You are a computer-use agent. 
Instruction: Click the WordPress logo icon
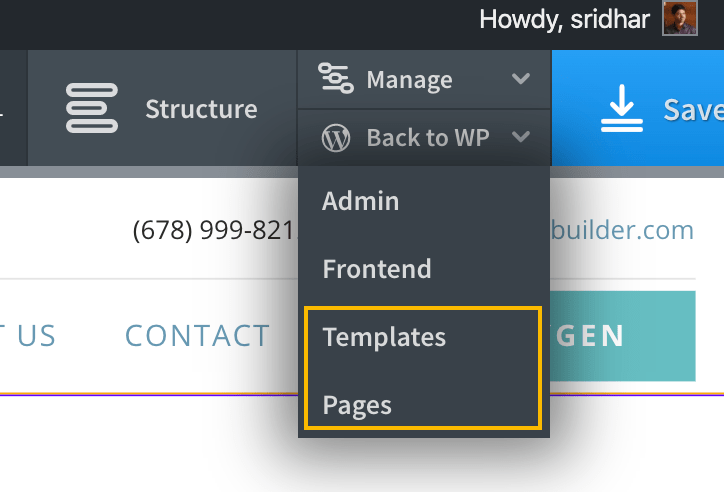(x=336, y=138)
